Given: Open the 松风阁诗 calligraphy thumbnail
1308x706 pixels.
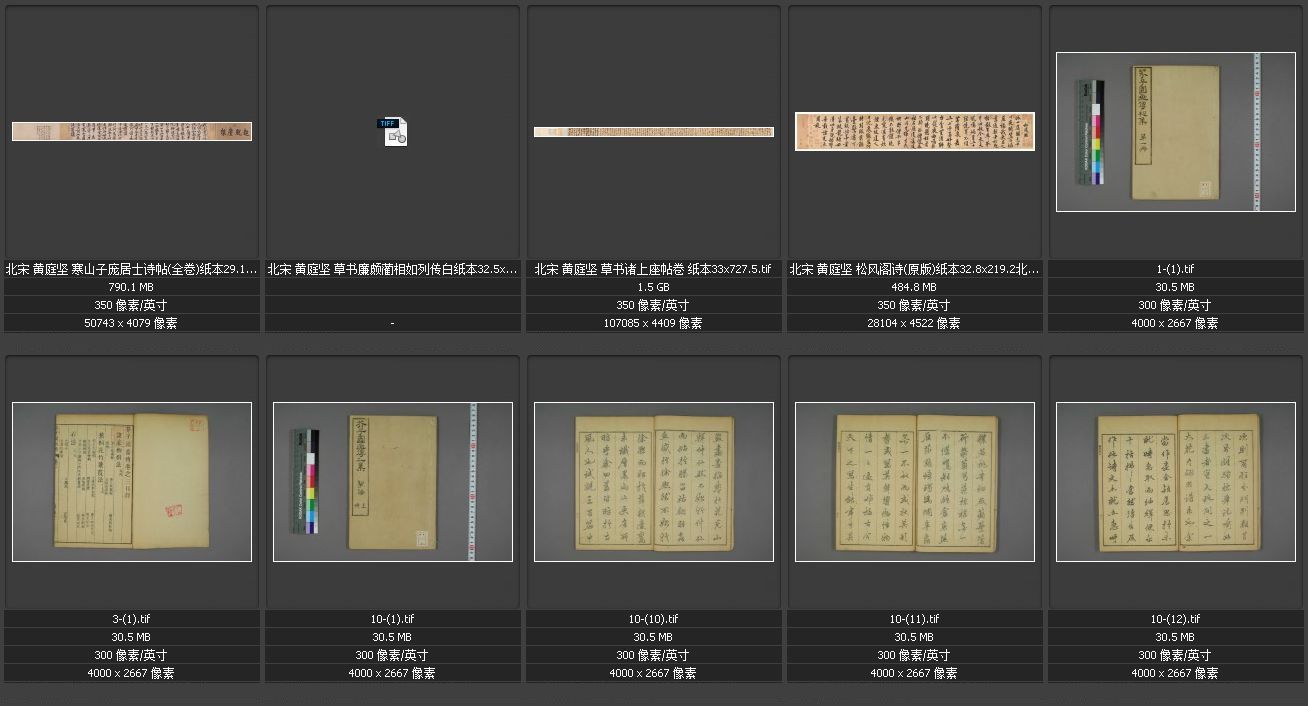Looking at the screenshot, I should click(x=914, y=131).
